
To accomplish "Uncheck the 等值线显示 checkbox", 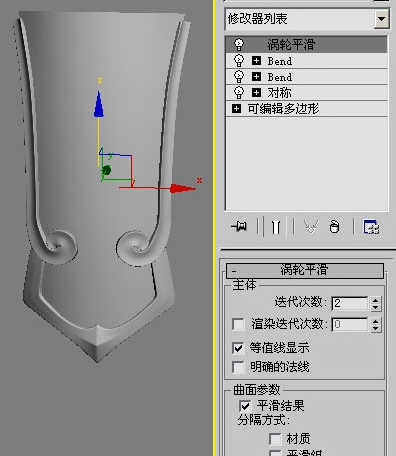I will point(238,348).
